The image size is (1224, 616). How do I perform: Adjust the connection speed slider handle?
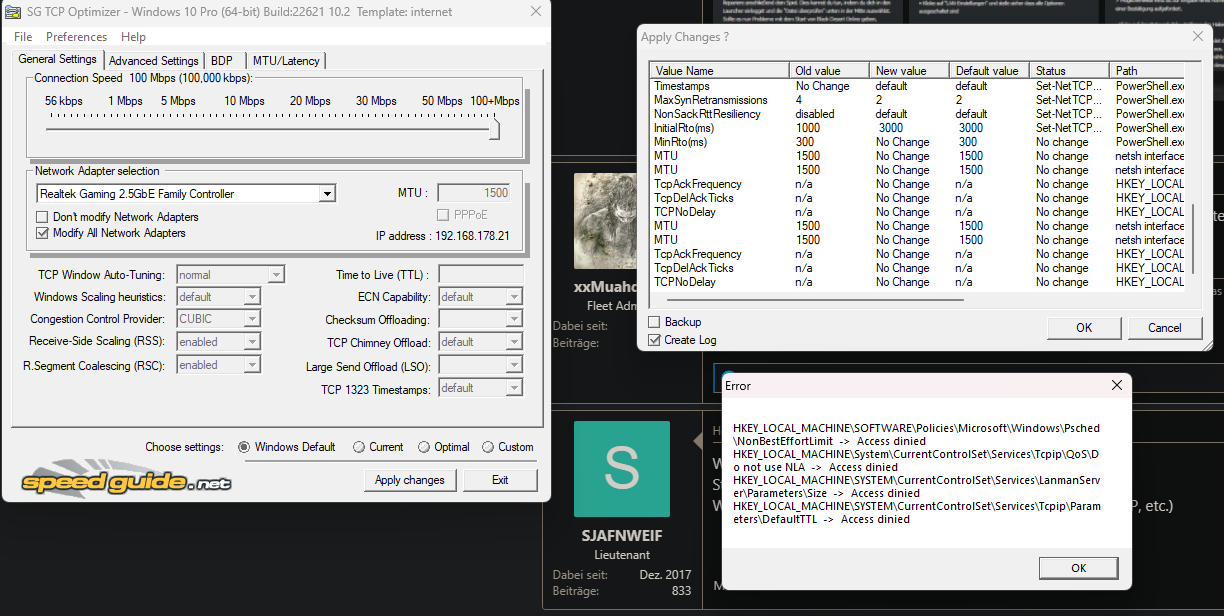[494, 129]
